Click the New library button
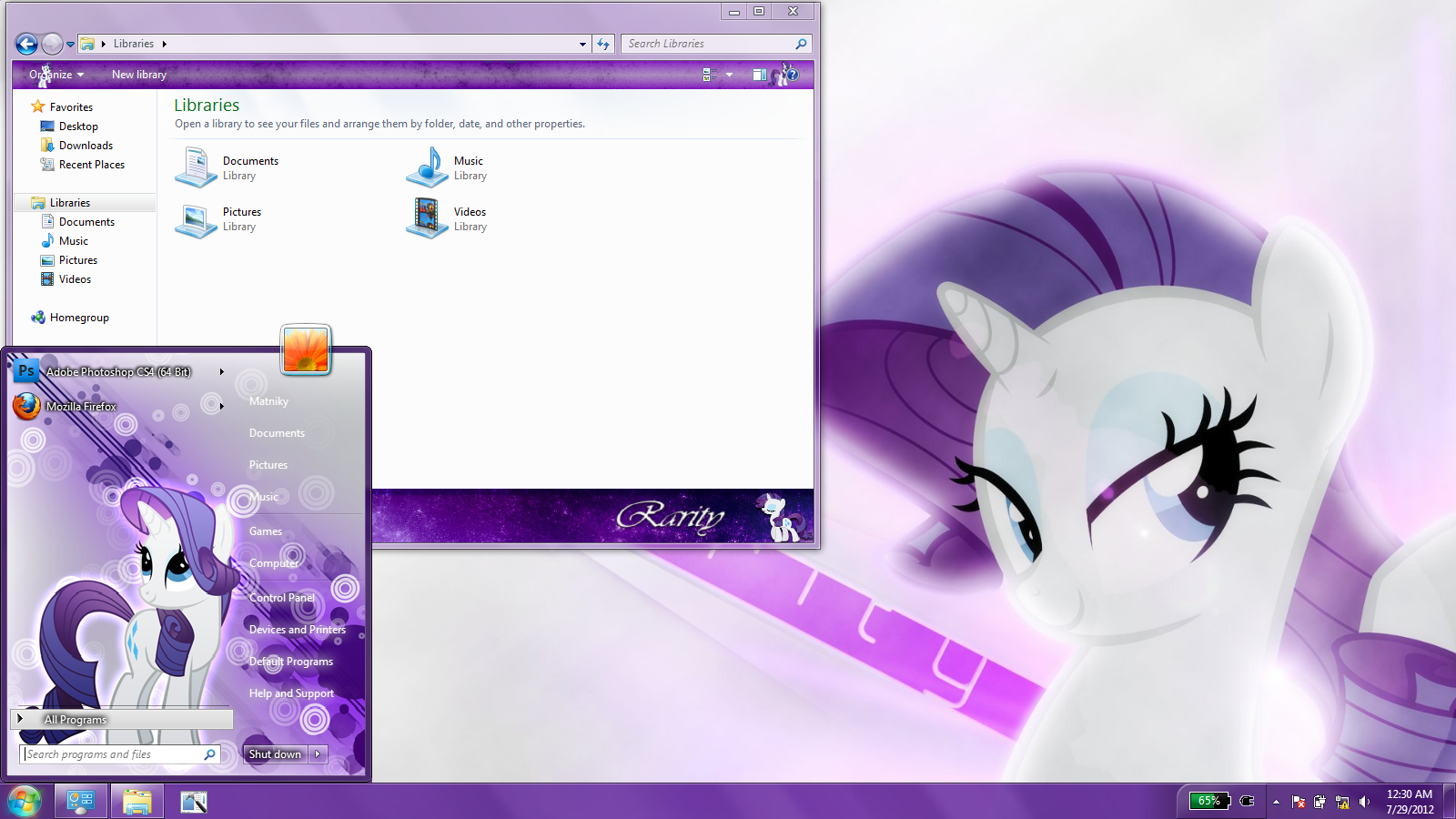This screenshot has height=819, width=1456. click(x=138, y=75)
